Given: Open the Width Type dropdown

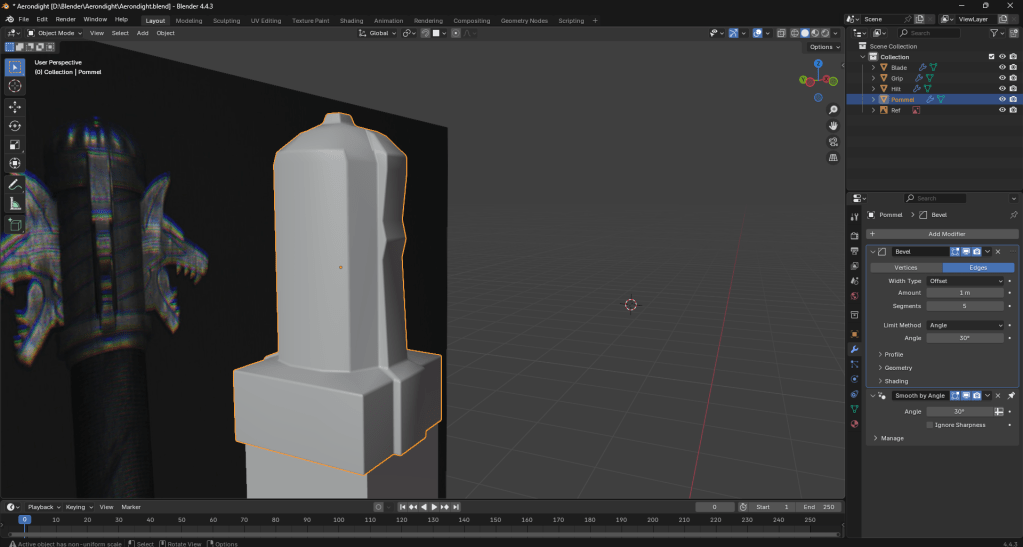Looking at the screenshot, I should (965, 281).
